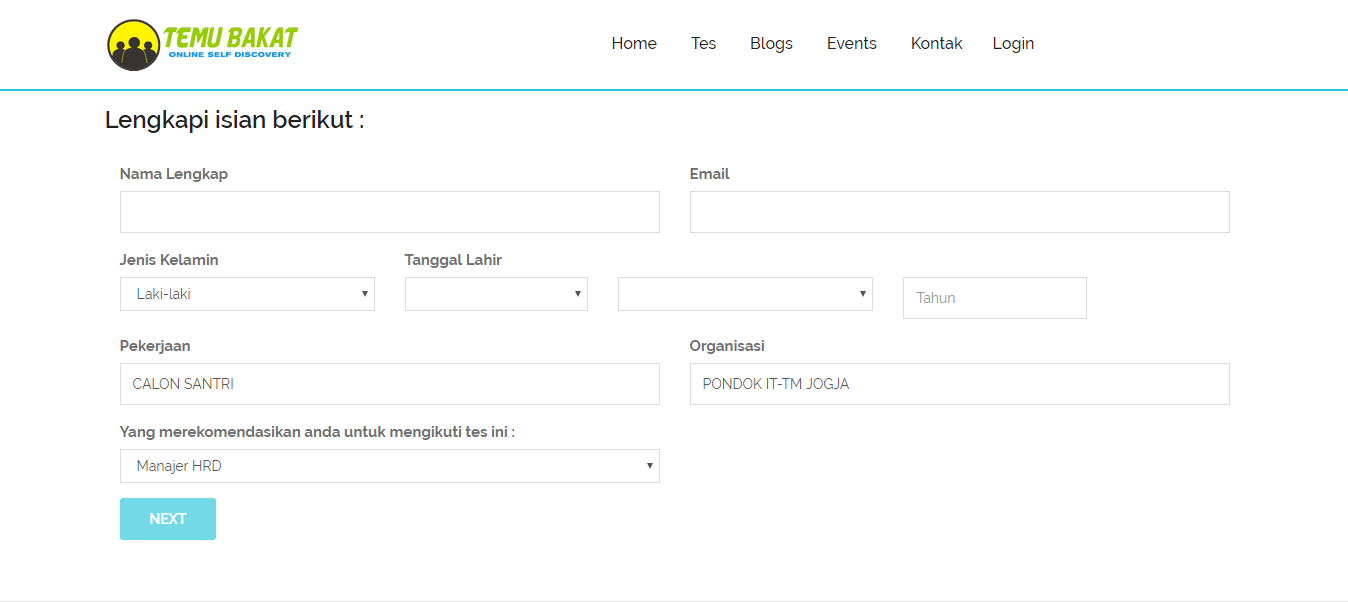Open the Home menu item
The height and width of the screenshot is (602, 1348).
(x=634, y=44)
